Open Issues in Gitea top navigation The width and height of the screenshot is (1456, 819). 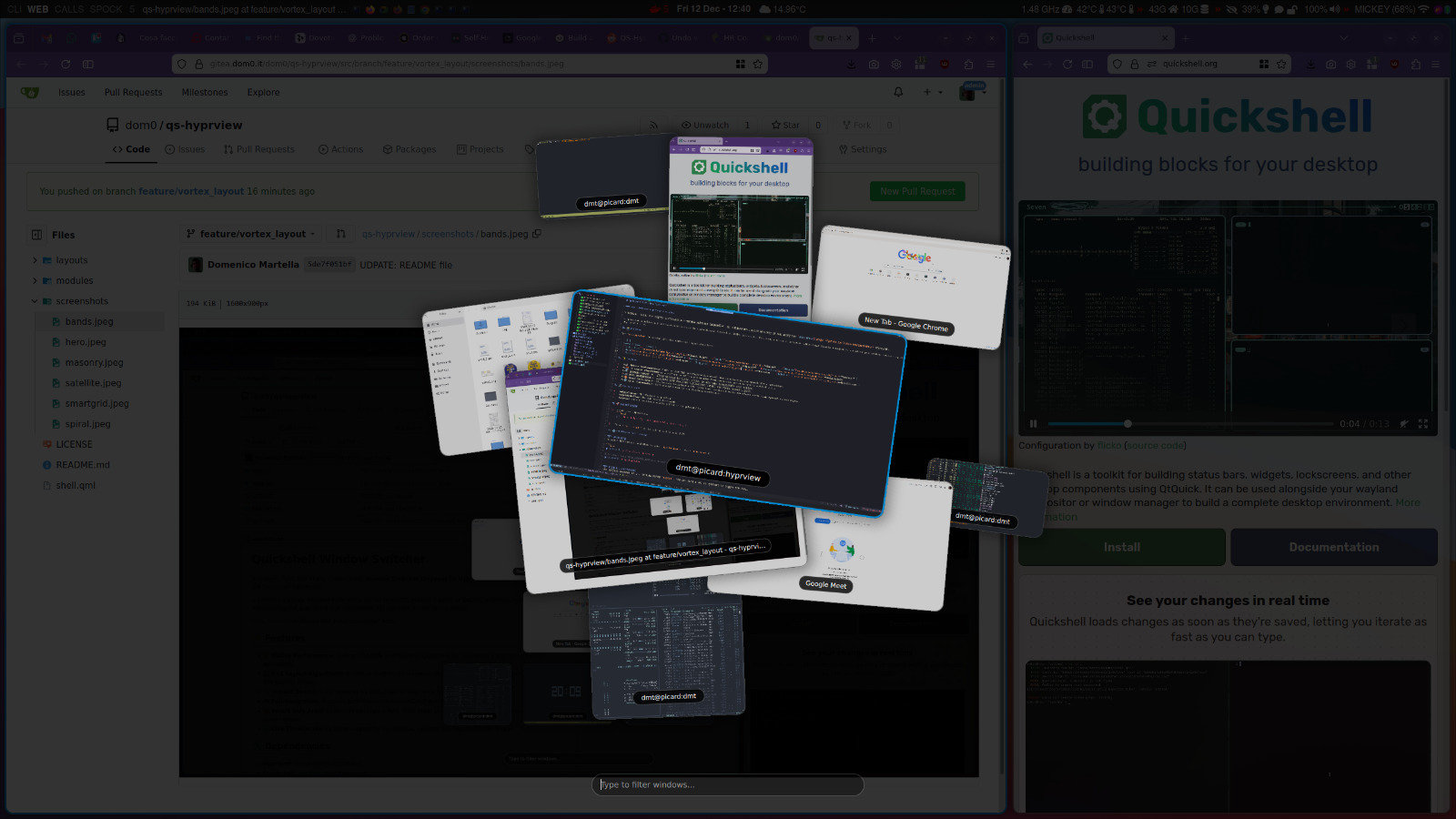tap(72, 92)
